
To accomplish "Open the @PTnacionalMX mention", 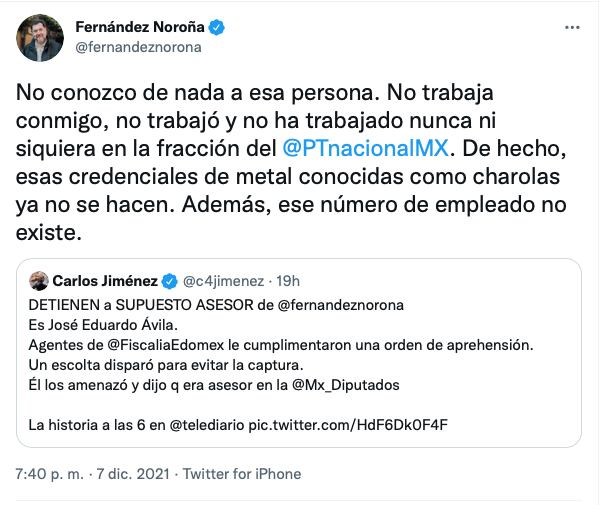I will [x=365, y=150].
